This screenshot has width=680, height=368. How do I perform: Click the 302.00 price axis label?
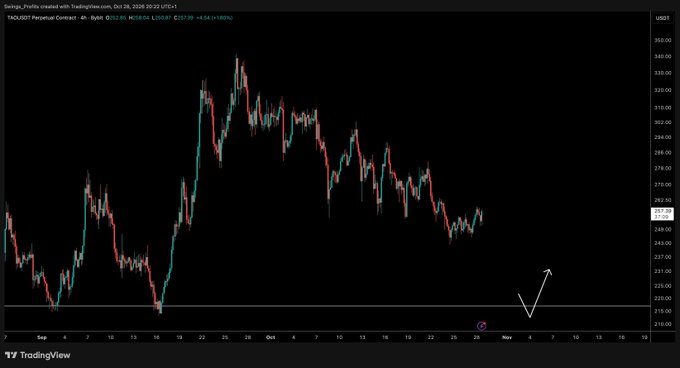pyautogui.click(x=662, y=122)
